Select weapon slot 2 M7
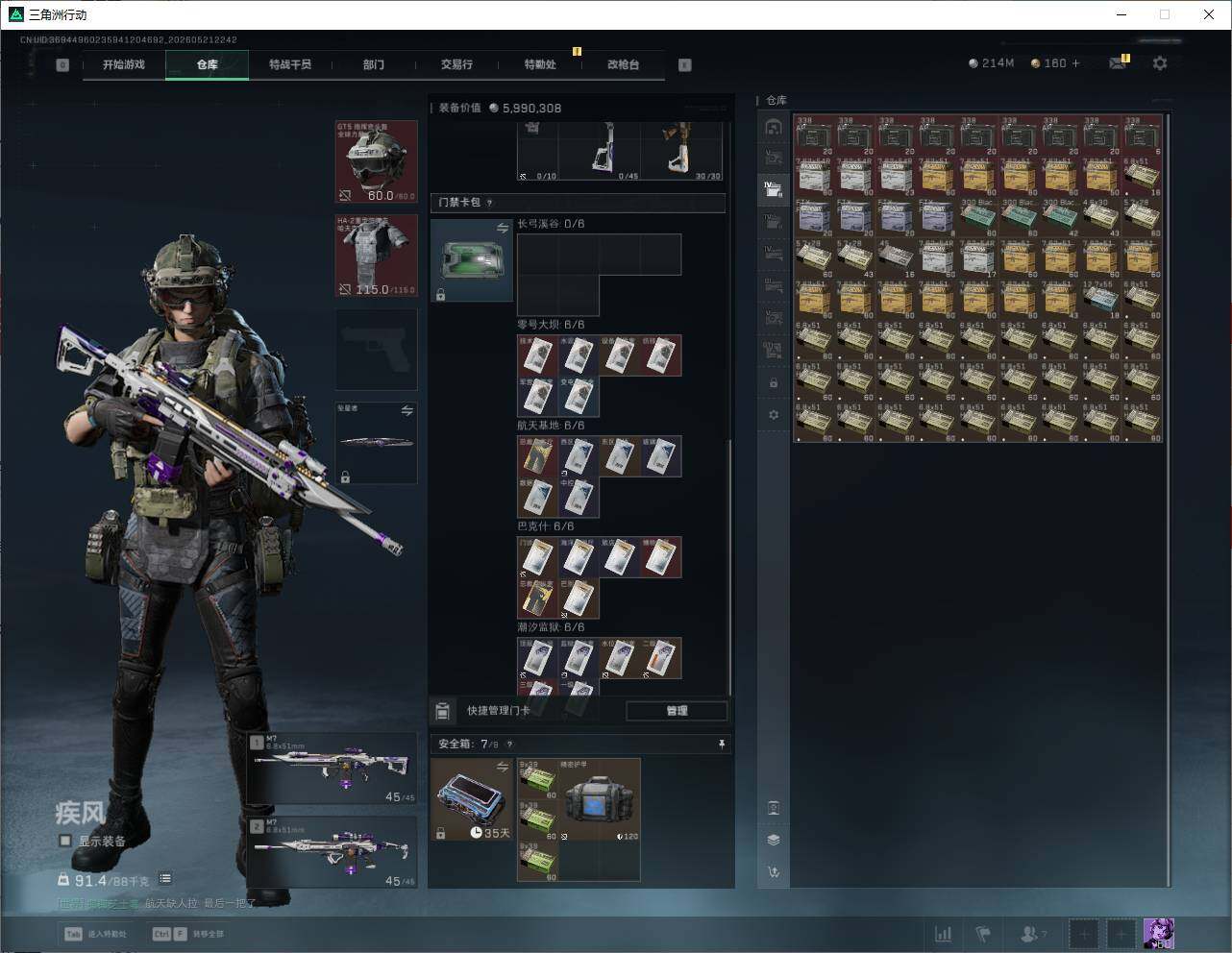Screen dimensions: 1232x953 333,852
